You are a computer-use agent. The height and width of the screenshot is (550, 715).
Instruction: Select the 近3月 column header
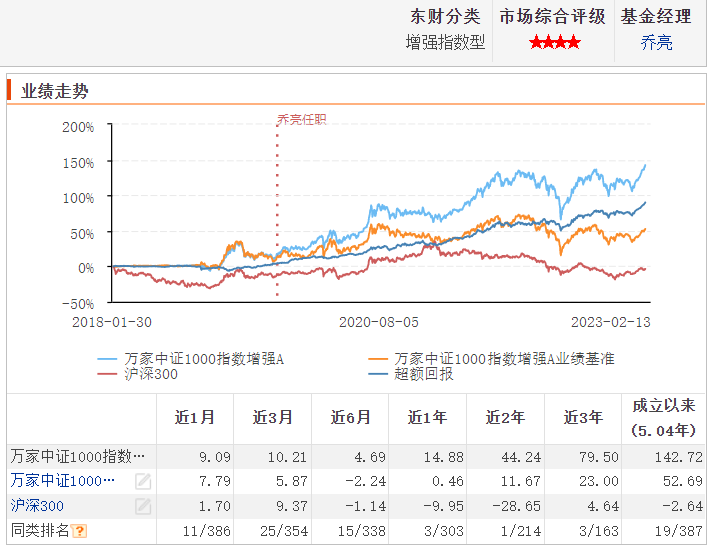272,418
